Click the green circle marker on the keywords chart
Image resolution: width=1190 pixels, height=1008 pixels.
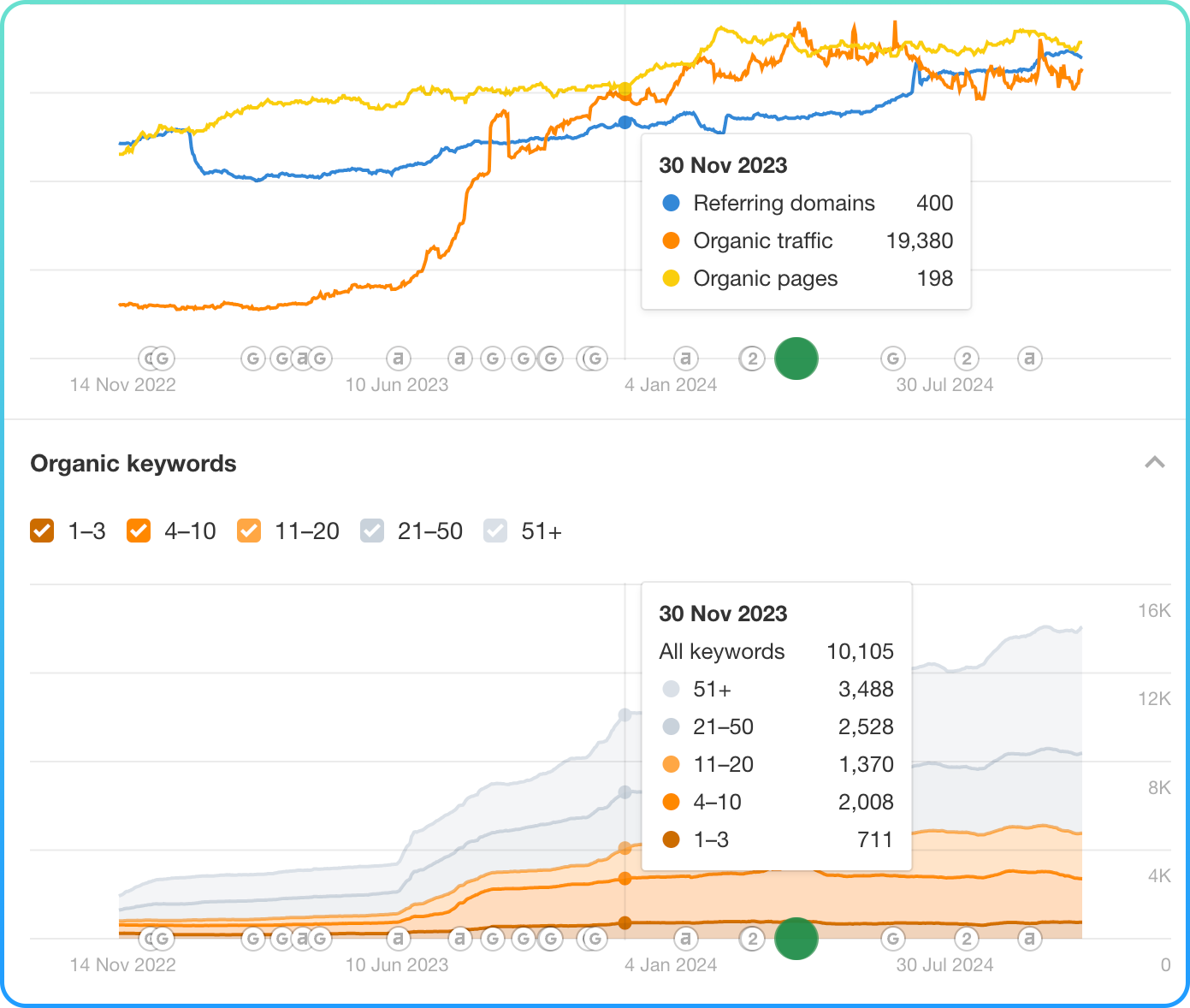click(x=796, y=939)
